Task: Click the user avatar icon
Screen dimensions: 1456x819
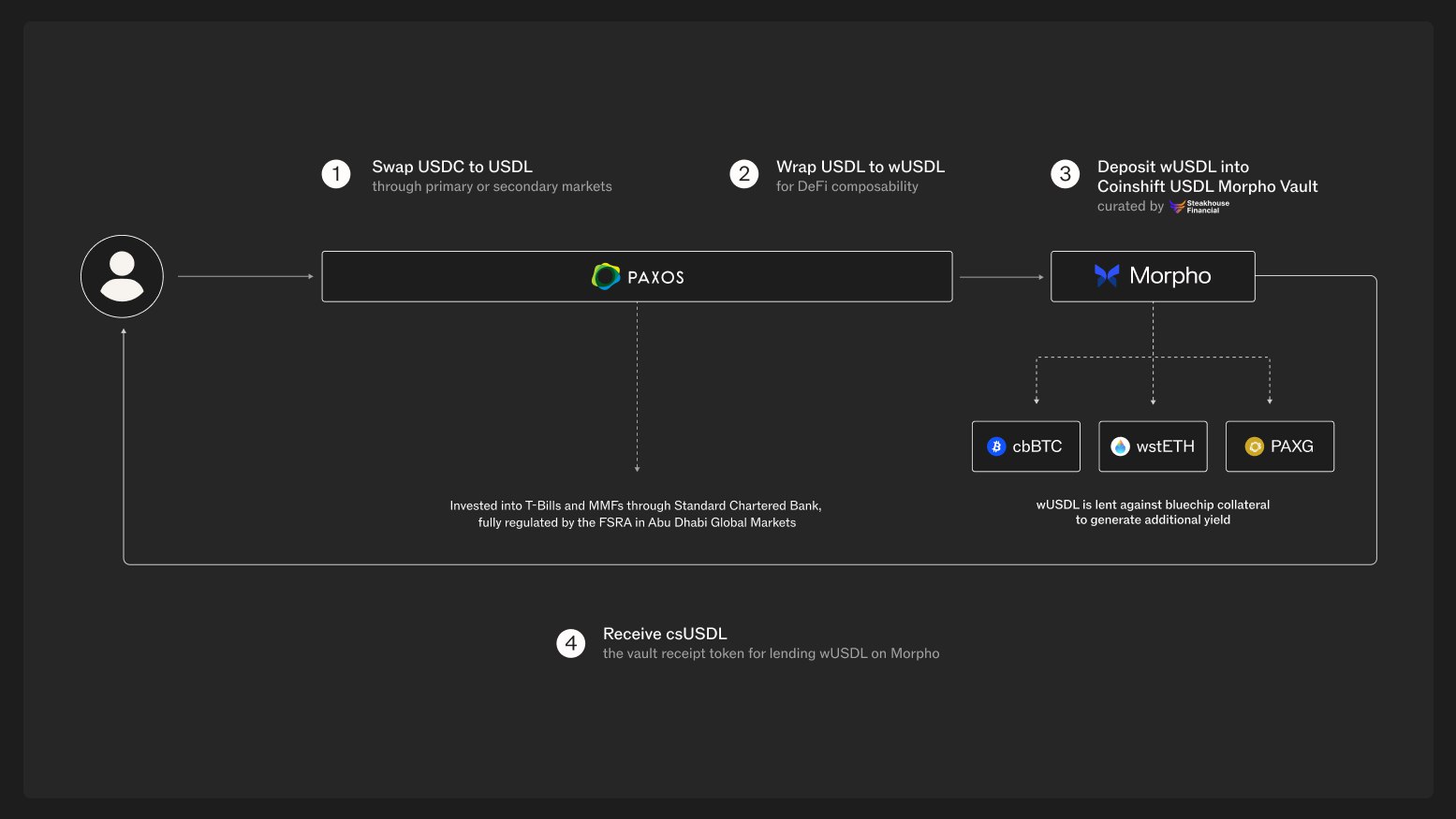Action: coord(122,276)
